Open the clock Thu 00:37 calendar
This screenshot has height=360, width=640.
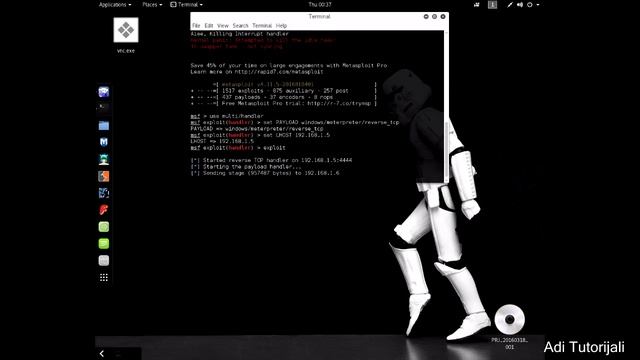[x=320, y=4]
